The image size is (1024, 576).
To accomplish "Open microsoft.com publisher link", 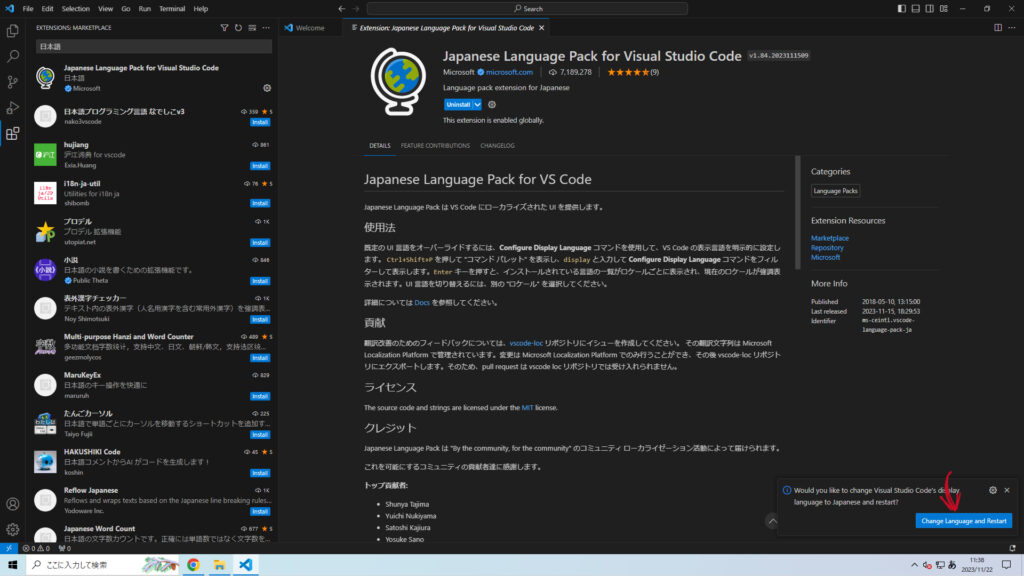I will pyautogui.click(x=509, y=72).
